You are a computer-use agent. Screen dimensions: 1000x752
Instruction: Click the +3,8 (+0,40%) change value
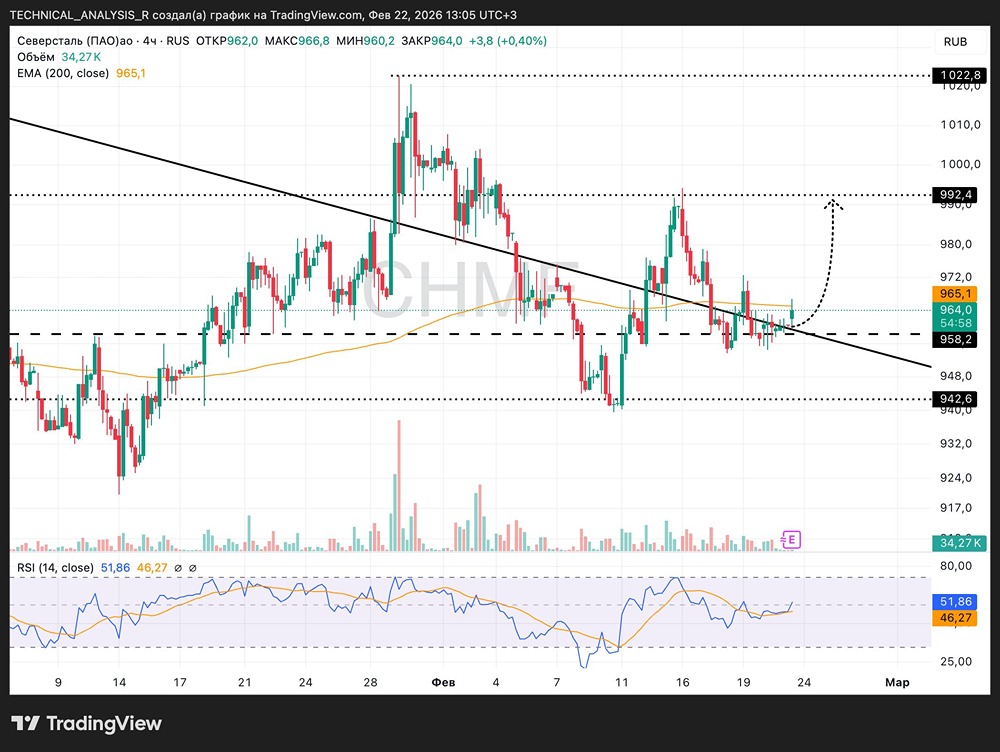pyautogui.click(x=508, y=41)
